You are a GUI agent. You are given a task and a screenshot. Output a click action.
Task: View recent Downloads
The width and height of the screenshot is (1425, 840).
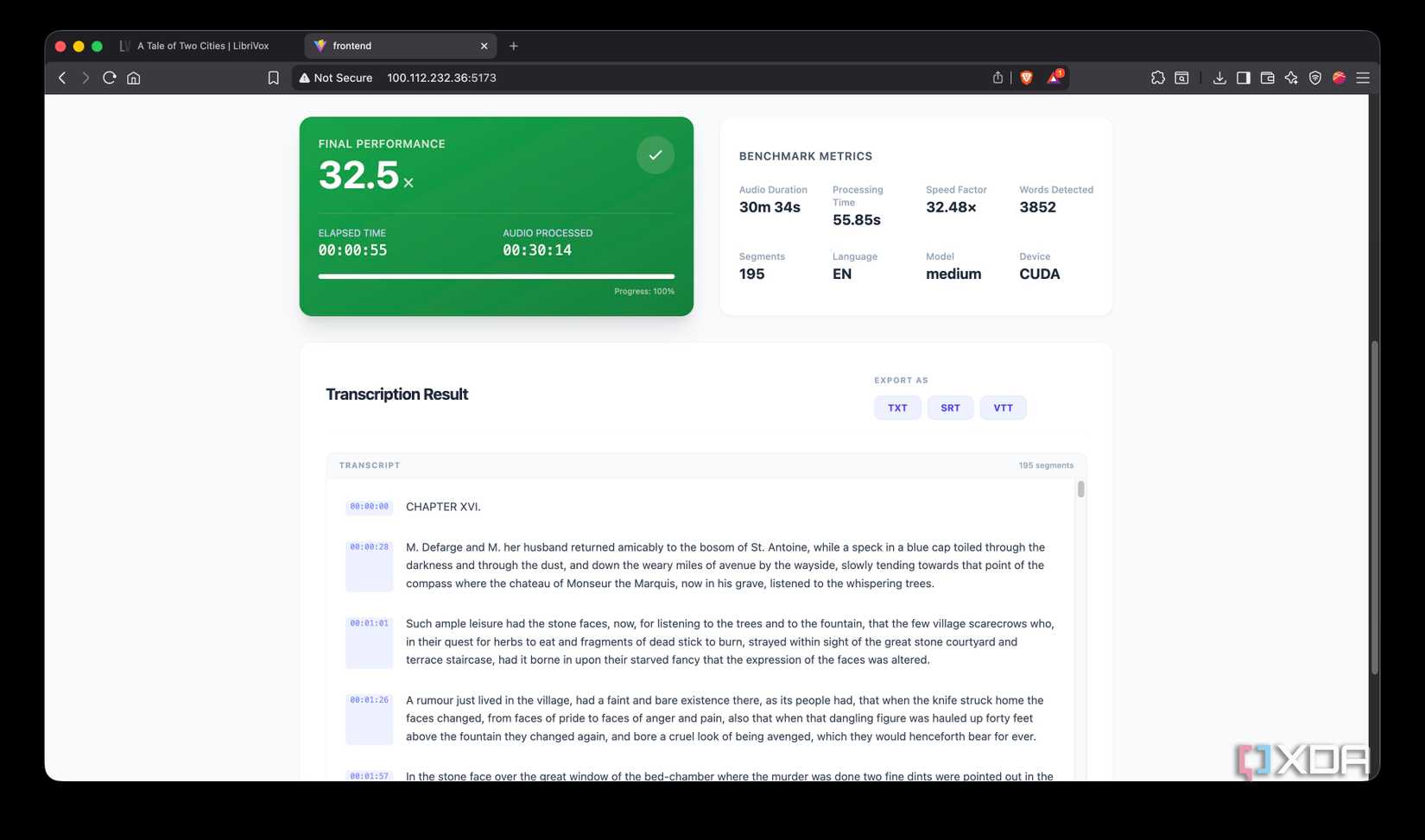coord(1219,78)
